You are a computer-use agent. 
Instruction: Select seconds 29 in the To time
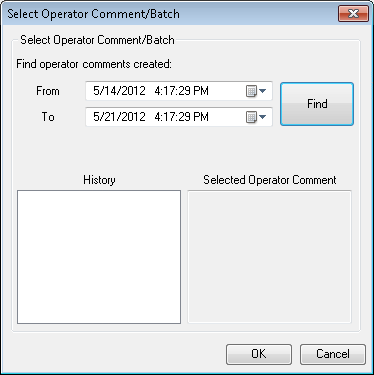click(183, 117)
